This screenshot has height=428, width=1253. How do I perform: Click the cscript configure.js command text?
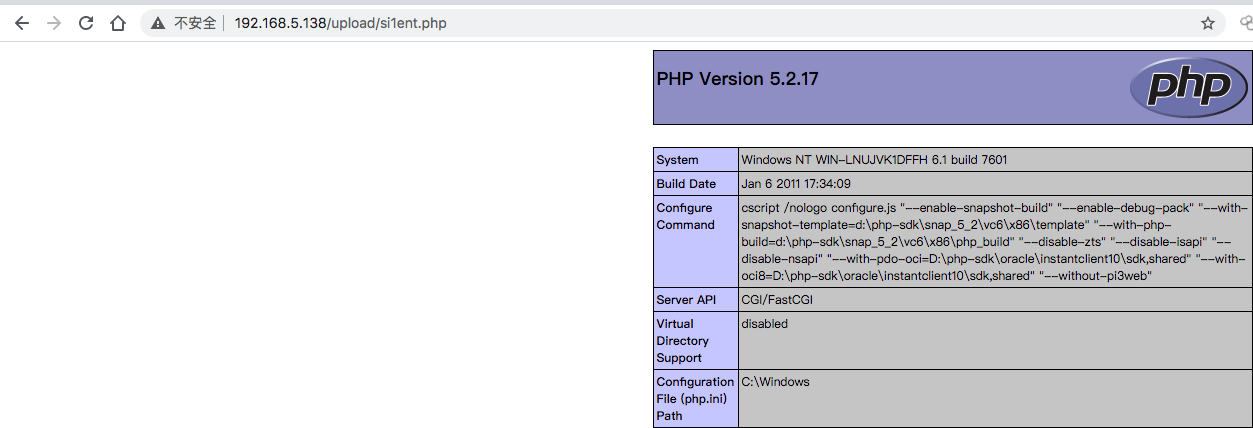[x=994, y=242]
